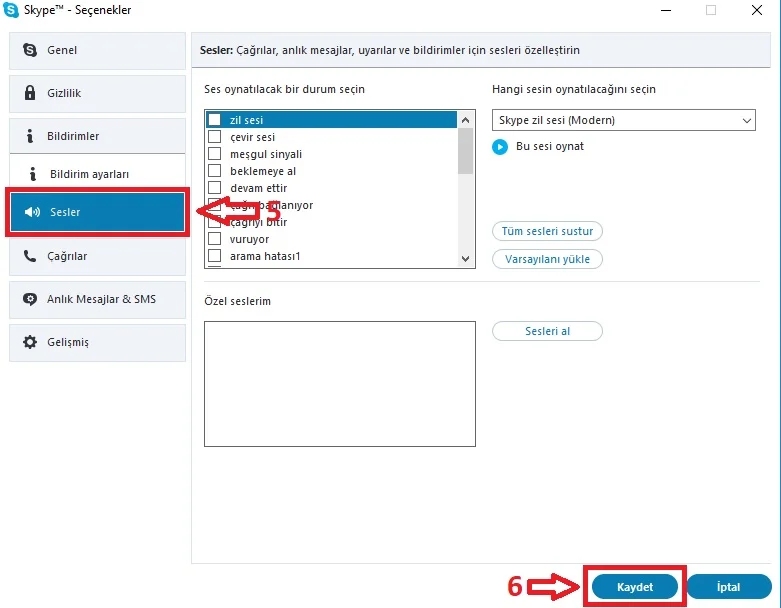The height and width of the screenshot is (608, 781).
Task: Click the info icon beside Bildirimler
Action: (29, 136)
